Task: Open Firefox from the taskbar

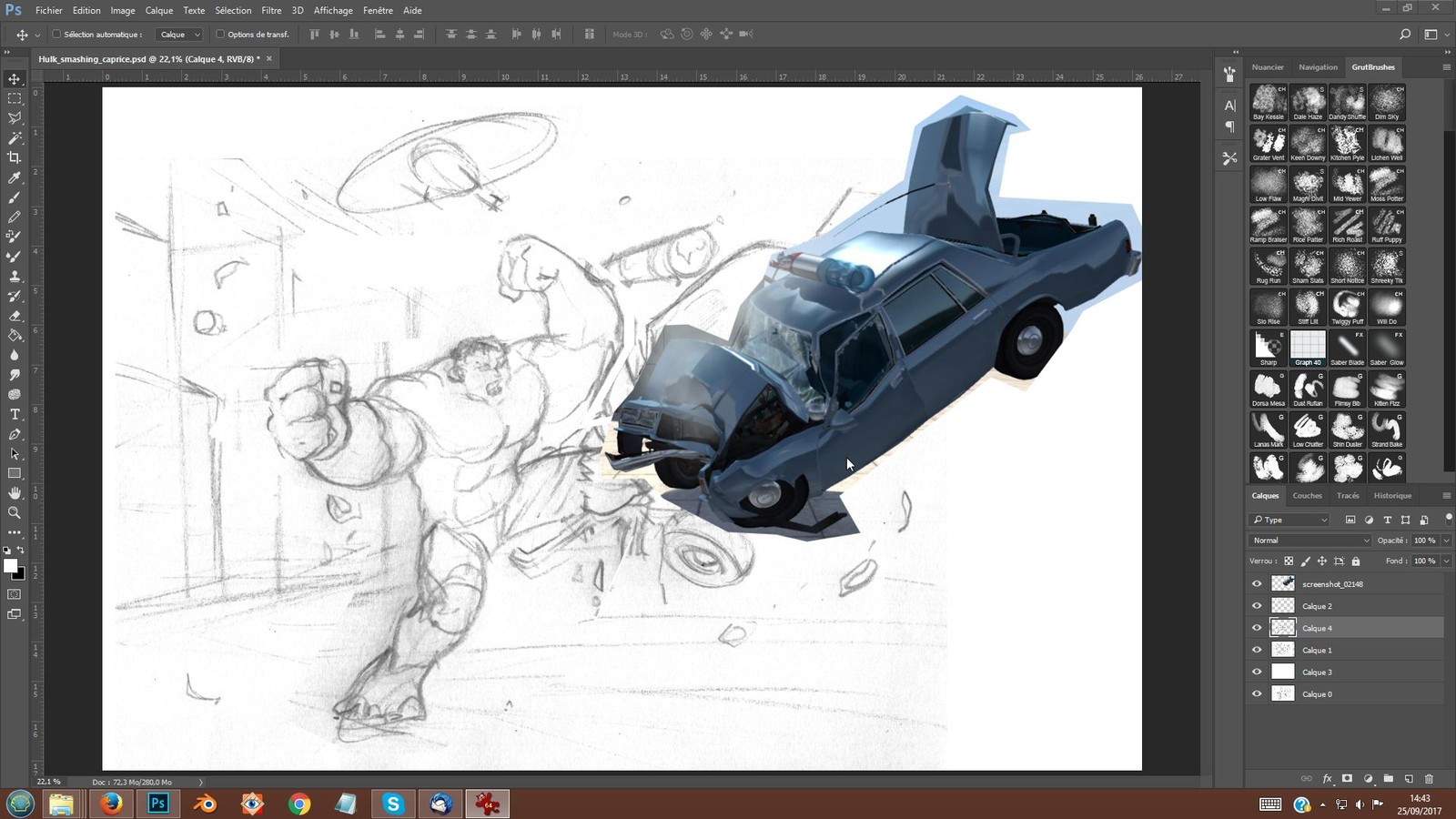Action: [111, 804]
